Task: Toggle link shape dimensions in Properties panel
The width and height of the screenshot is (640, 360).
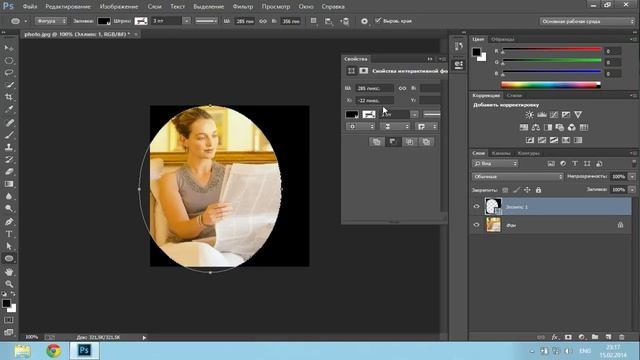Action: tap(402, 88)
